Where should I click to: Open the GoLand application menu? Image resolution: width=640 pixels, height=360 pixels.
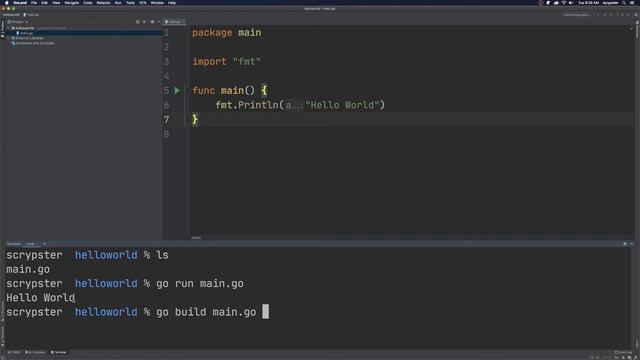[20, 2]
